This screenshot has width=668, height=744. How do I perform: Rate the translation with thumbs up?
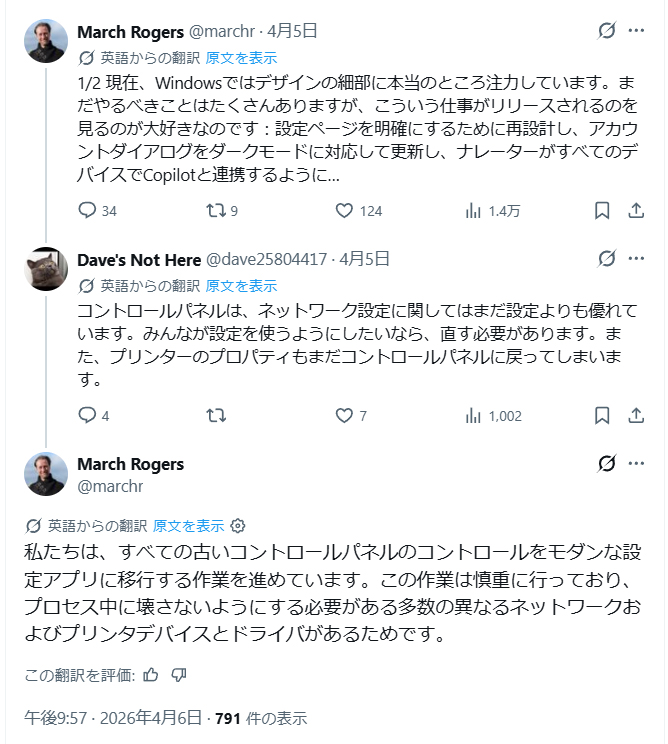coord(151,675)
